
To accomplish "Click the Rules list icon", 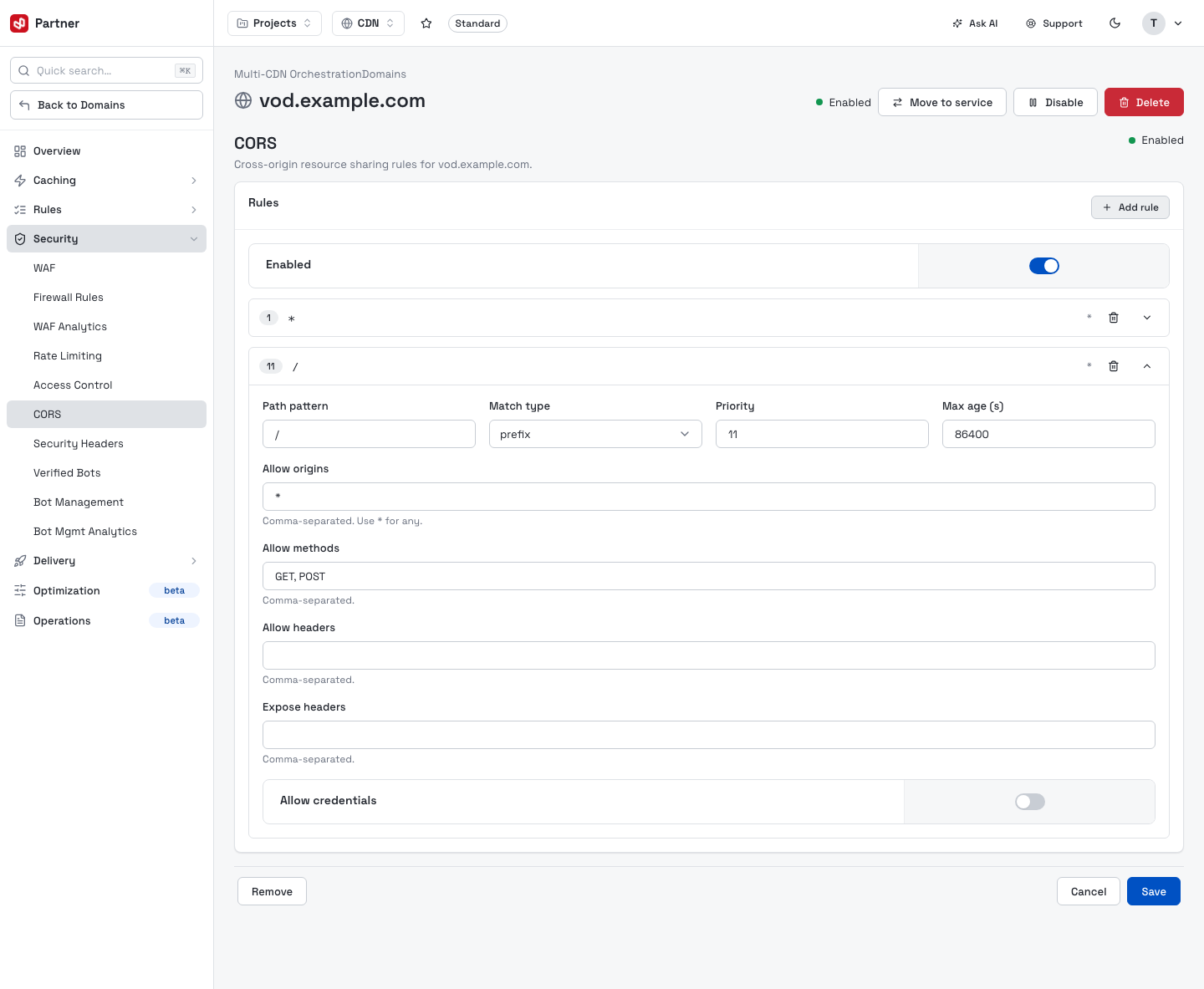I will click(x=20, y=210).
